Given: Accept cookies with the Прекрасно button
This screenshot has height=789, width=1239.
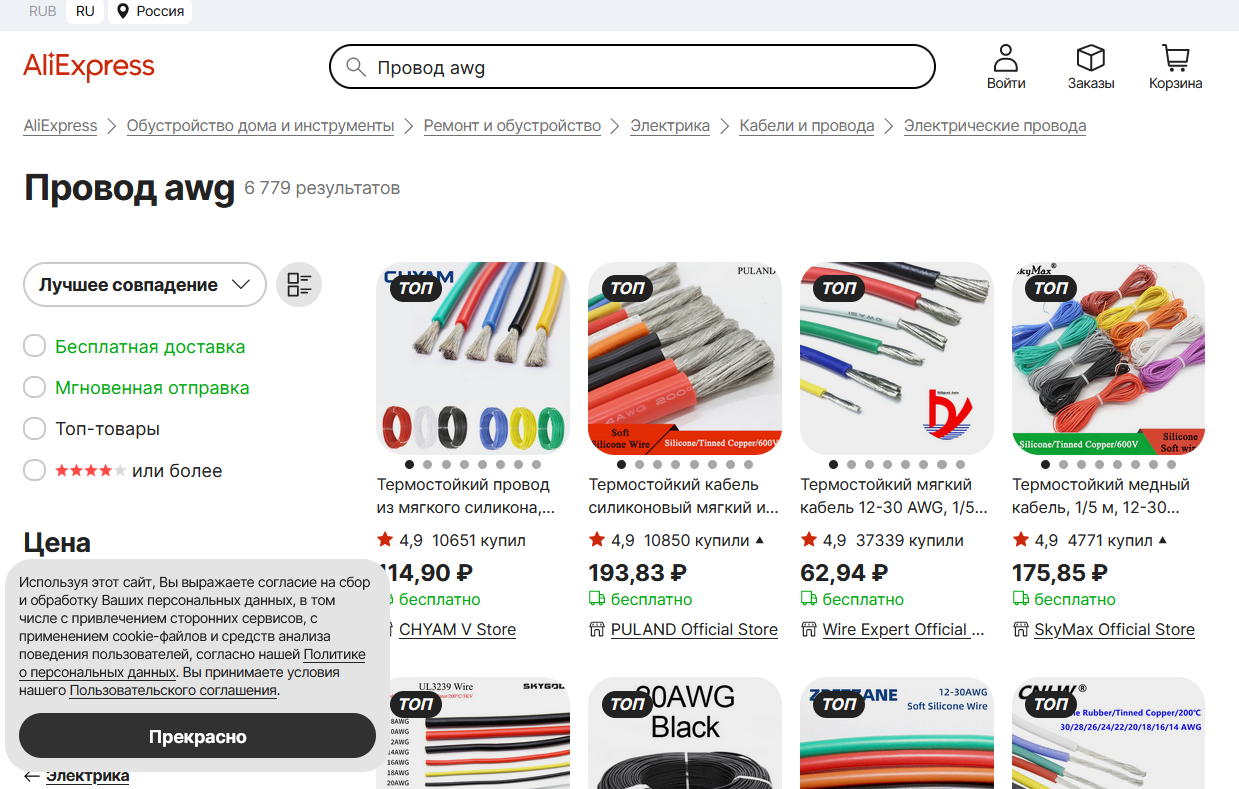Looking at the screenshot, I should [x=197, y=736].
